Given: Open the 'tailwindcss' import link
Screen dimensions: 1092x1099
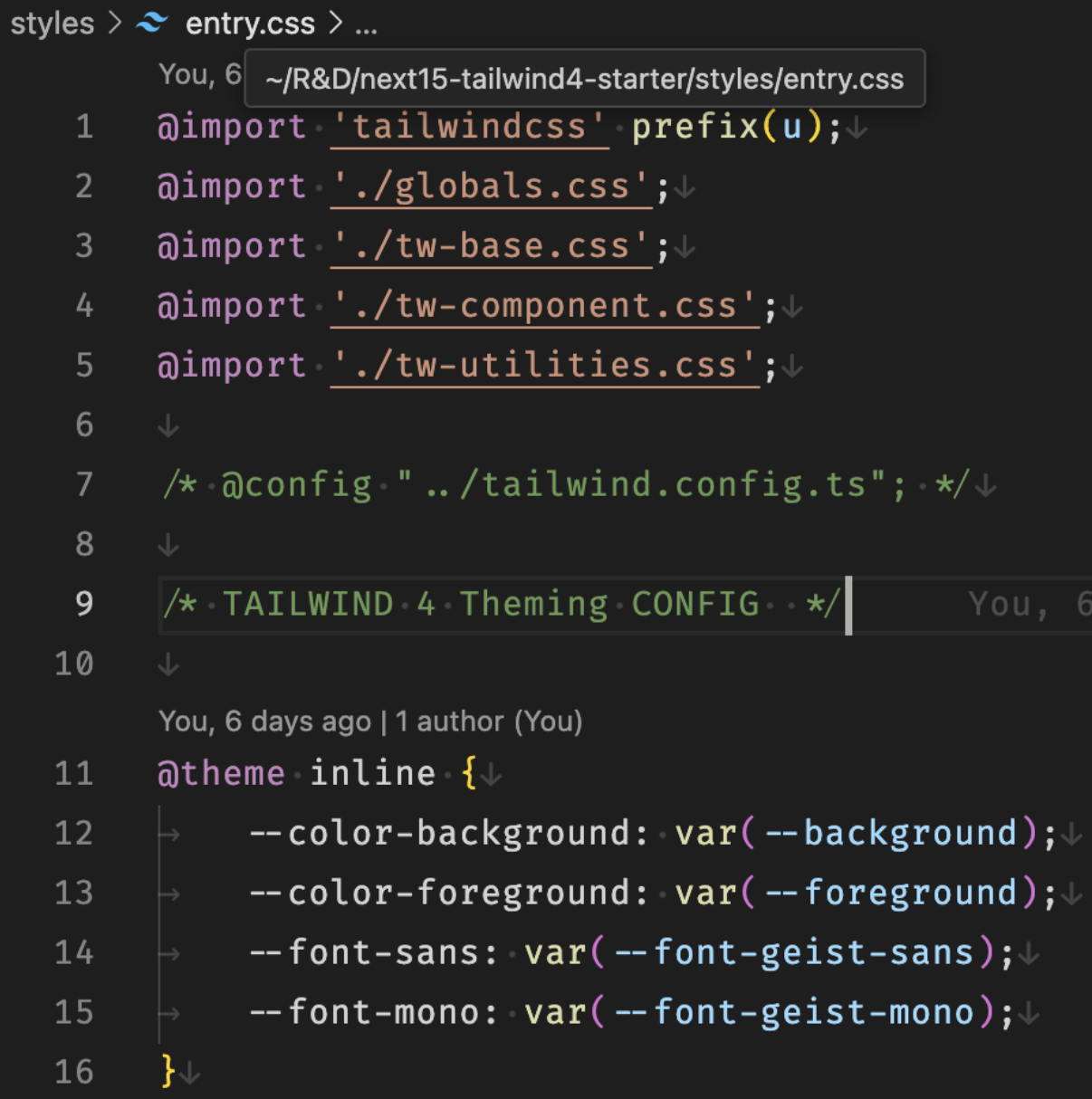Looking at the screenshot, I should tap(469, 127).
